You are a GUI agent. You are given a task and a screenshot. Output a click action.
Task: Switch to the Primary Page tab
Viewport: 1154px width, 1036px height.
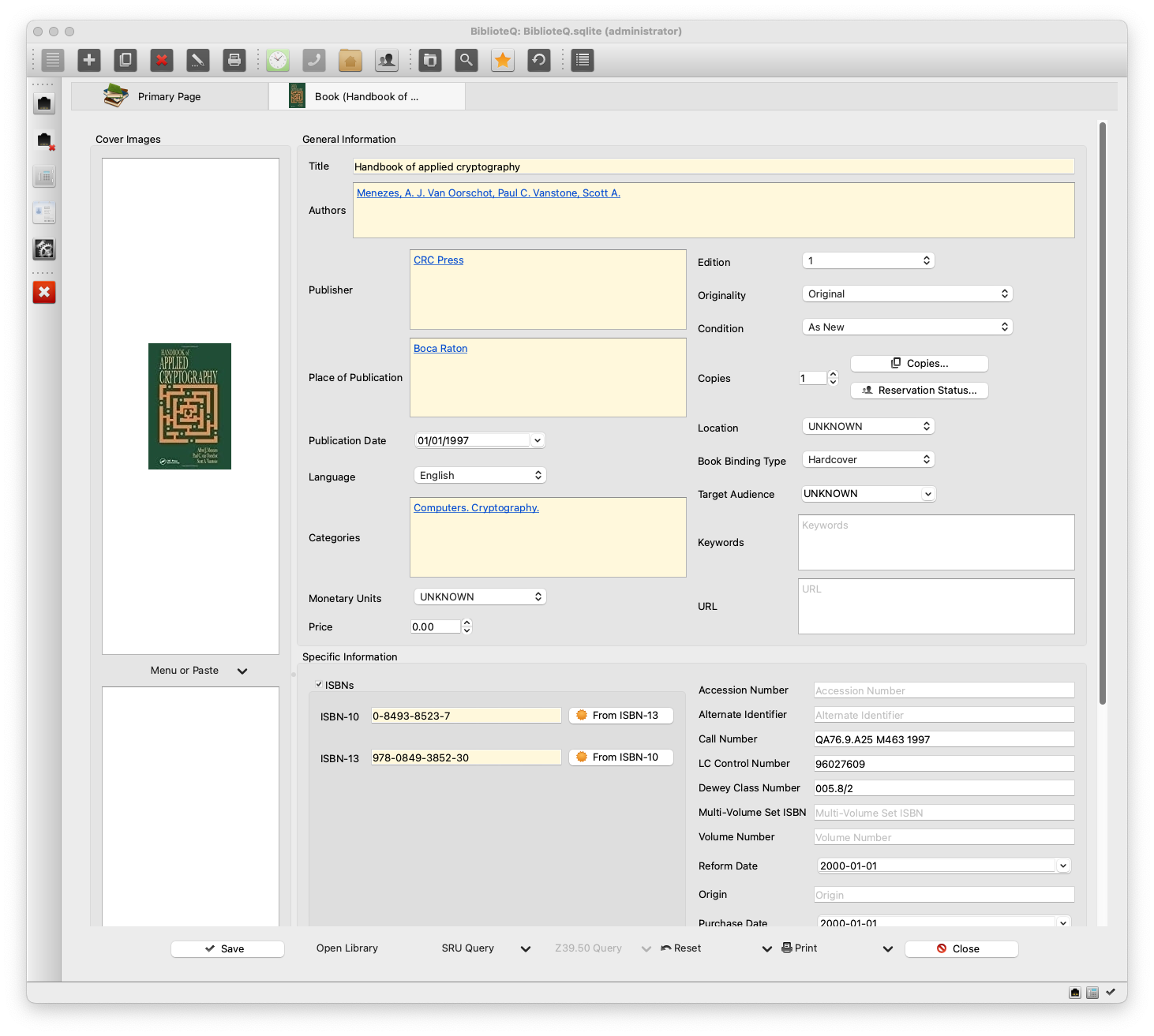click(170, 96)
